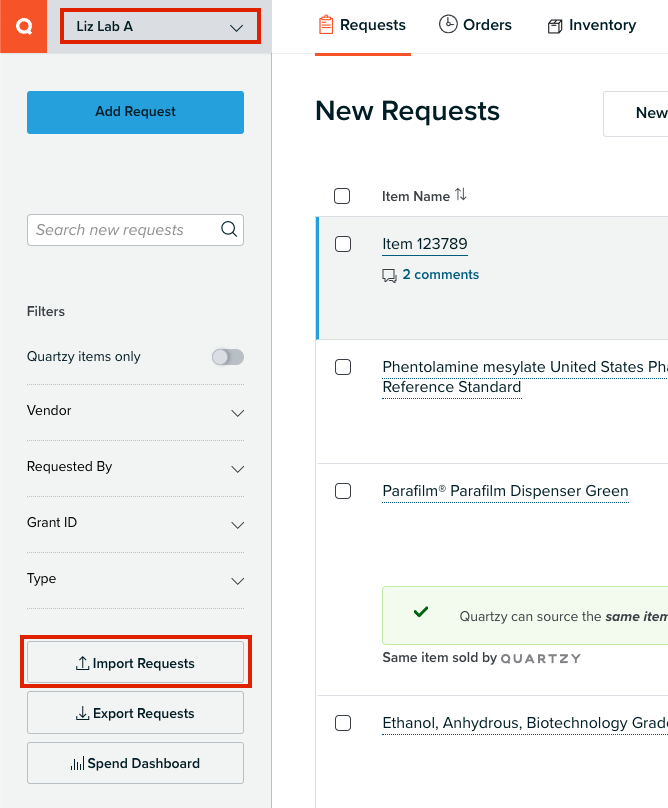The image size is (668, 808).
Task: Click the search magnifier in the search field
Action: click(x=230, y=230)
